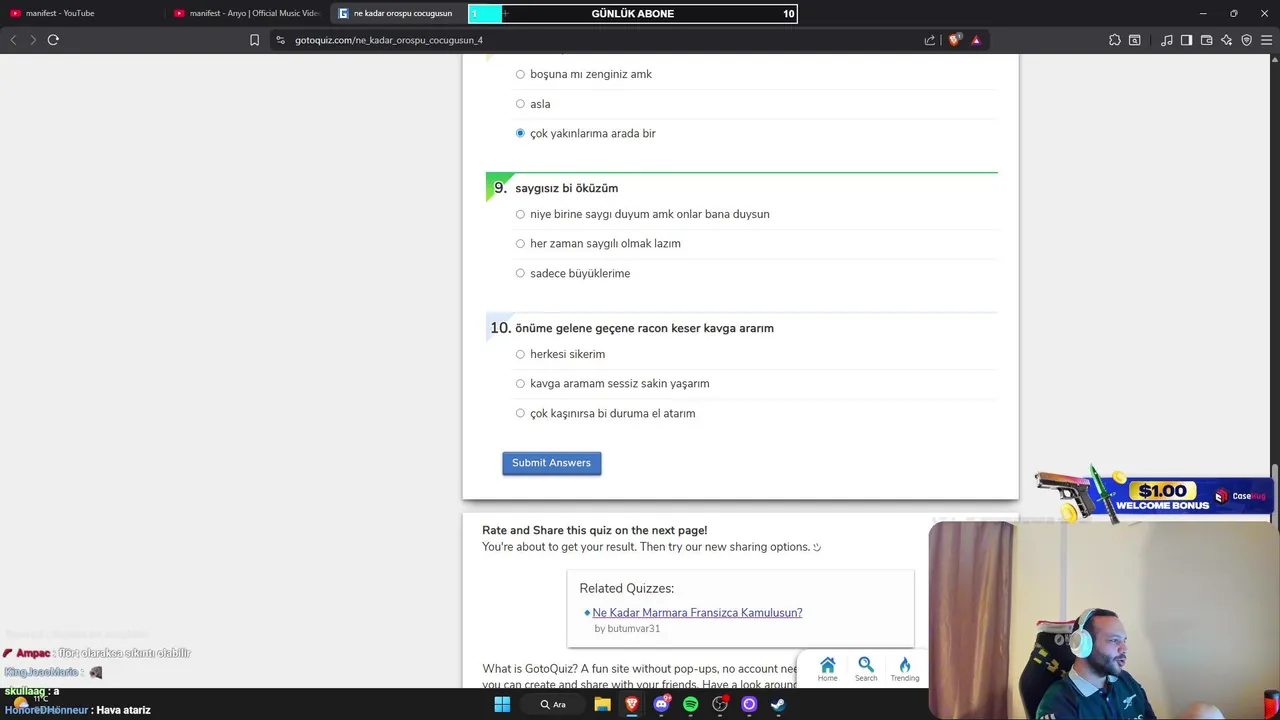Click the CaseHug $1.00 welcome bonus banner
Screen dimensions: 1280x720
point(1152,495)
